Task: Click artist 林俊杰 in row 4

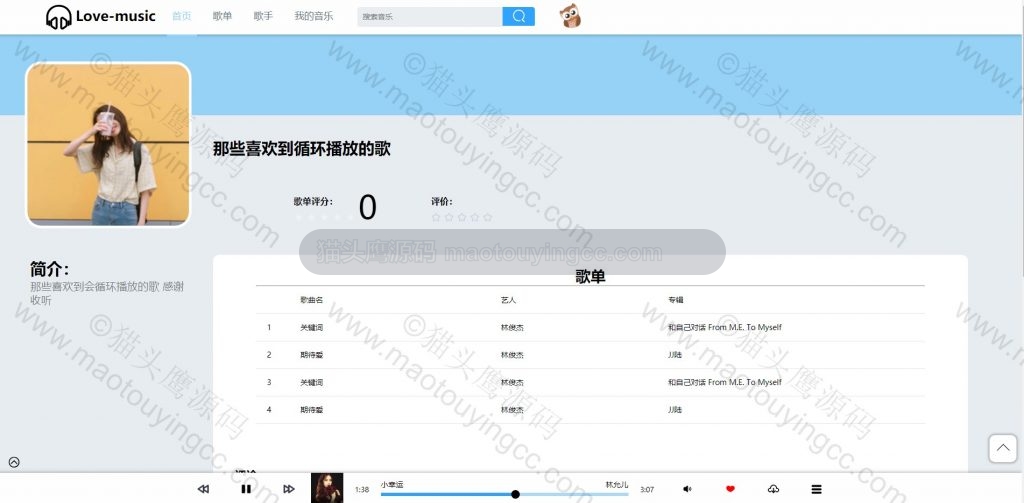Action: (512, 410)
